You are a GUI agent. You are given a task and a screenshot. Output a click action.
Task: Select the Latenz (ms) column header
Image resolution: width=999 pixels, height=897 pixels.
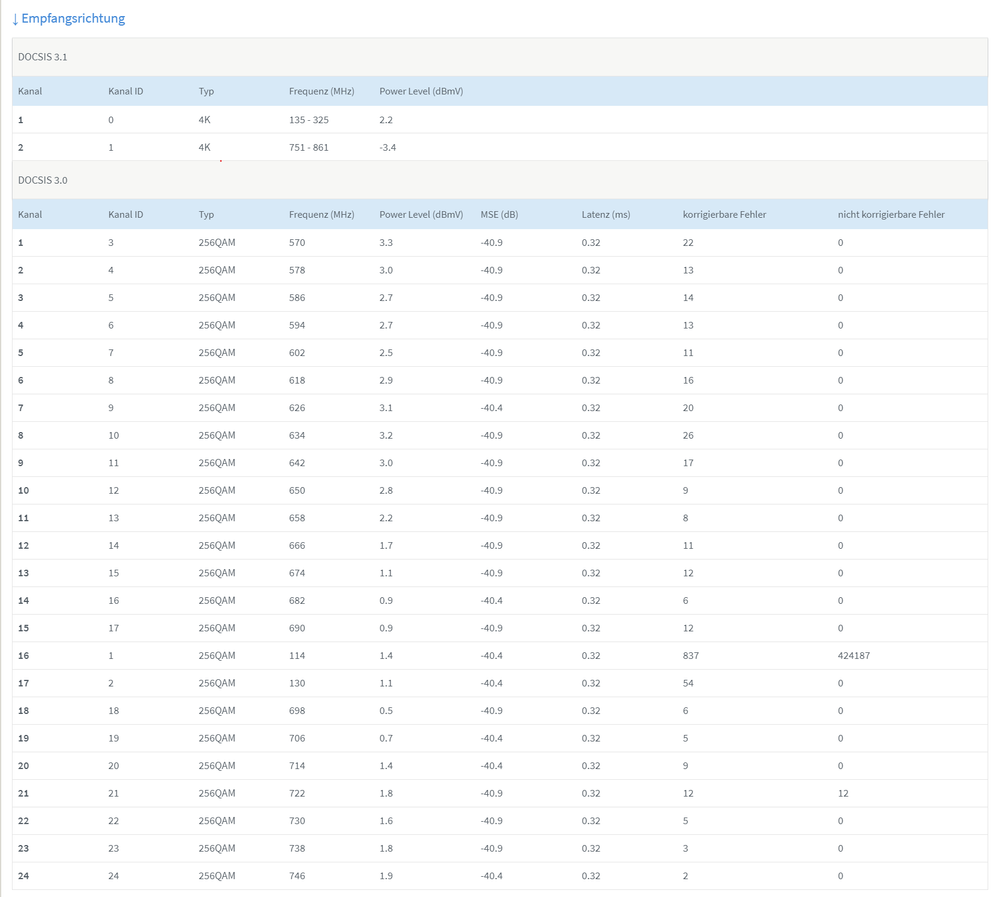[606, 215]
